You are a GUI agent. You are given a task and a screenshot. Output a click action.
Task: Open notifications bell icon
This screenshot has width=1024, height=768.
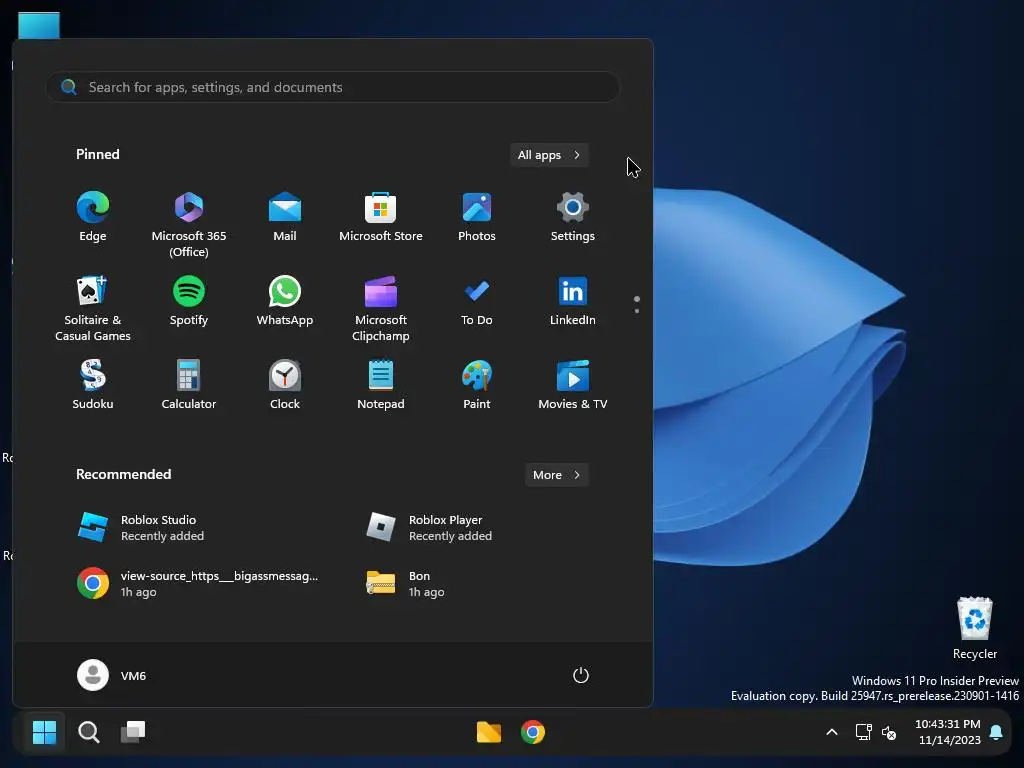coord(996,732)
